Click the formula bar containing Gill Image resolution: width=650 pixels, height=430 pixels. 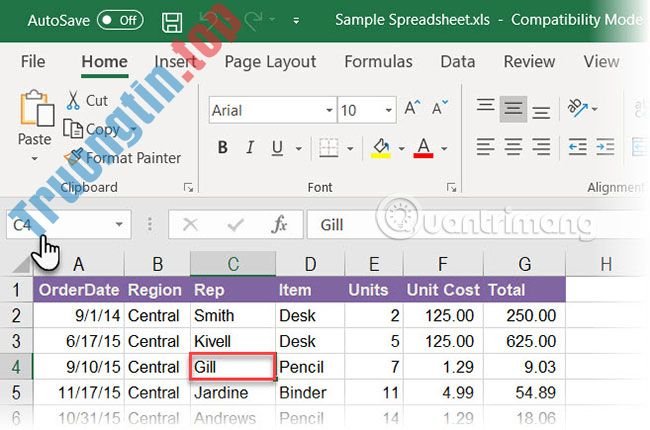(477, 224)
